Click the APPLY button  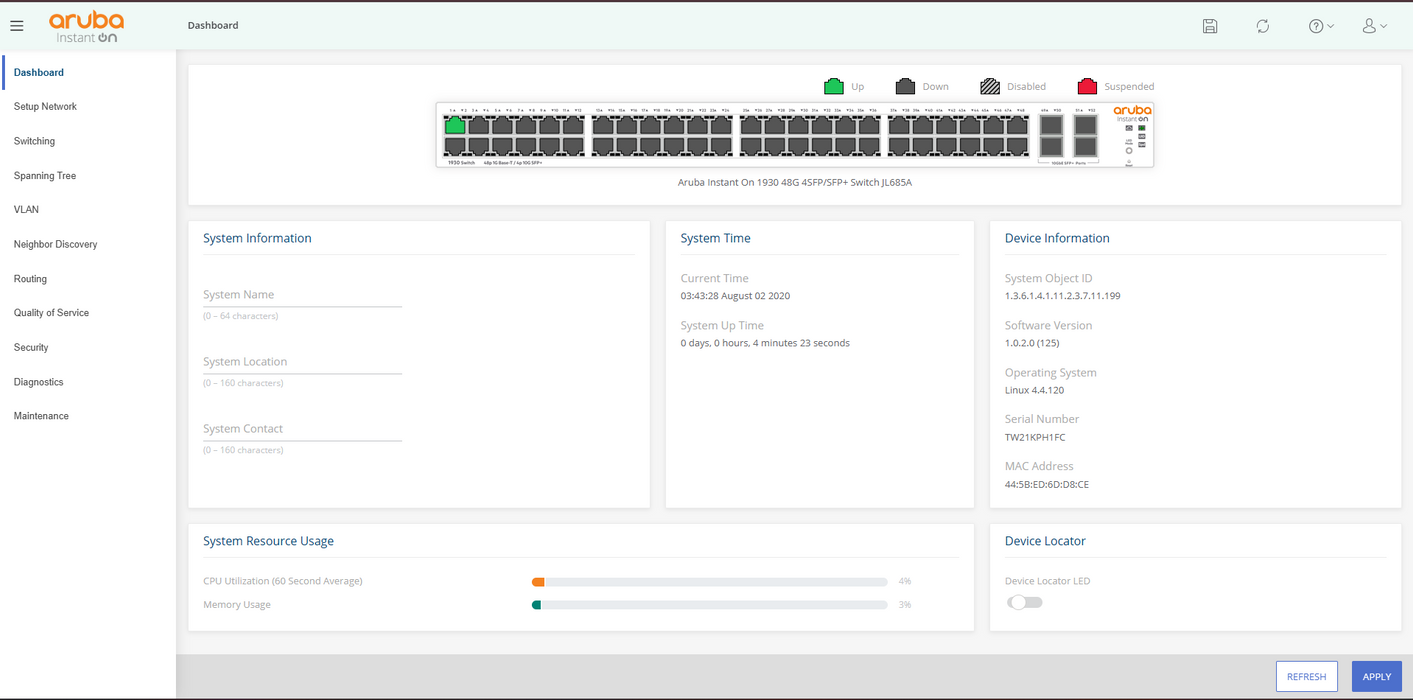pos(1376,676)
